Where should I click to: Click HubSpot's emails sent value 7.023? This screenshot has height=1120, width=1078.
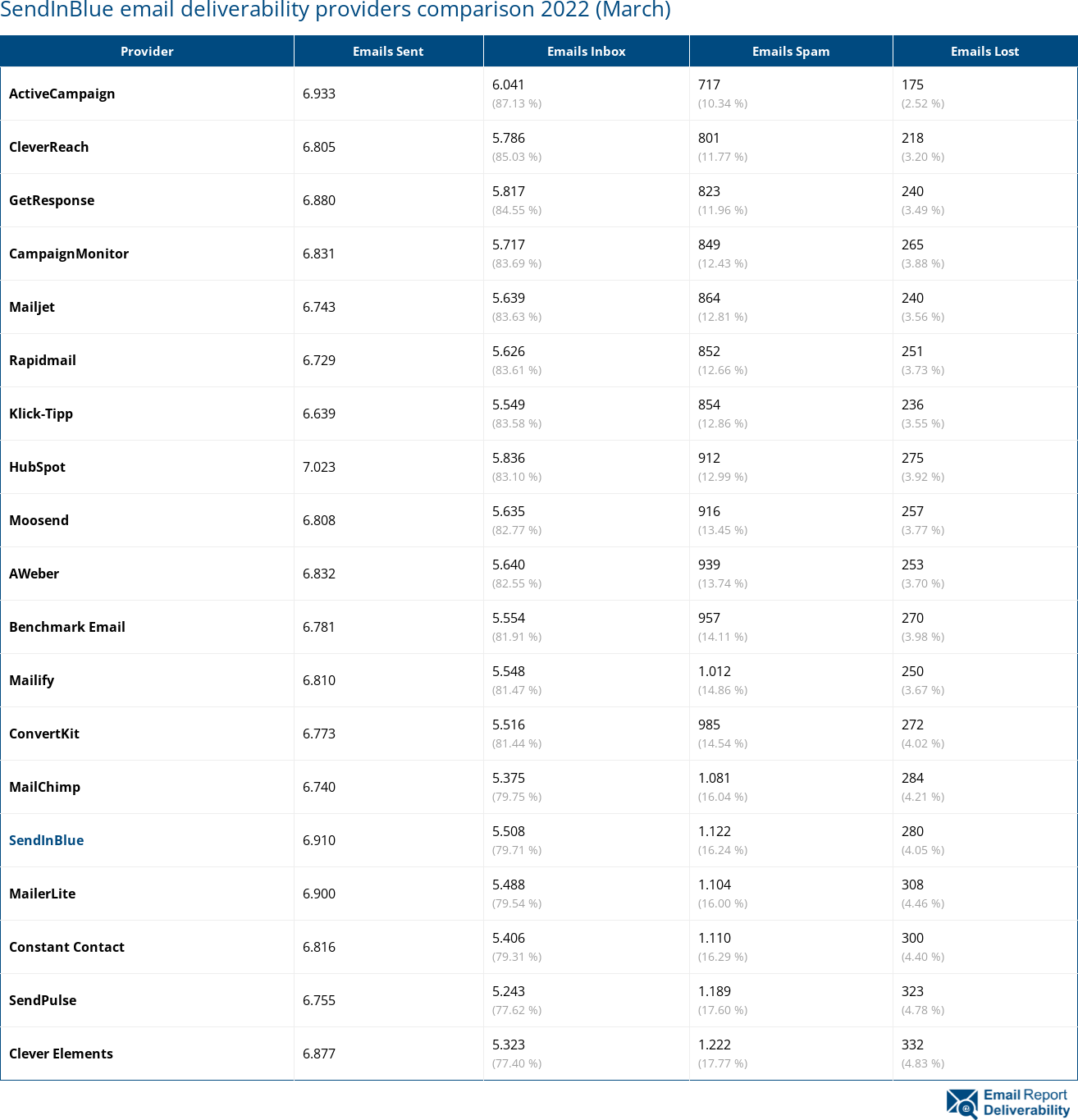click(x=319, y=467)
